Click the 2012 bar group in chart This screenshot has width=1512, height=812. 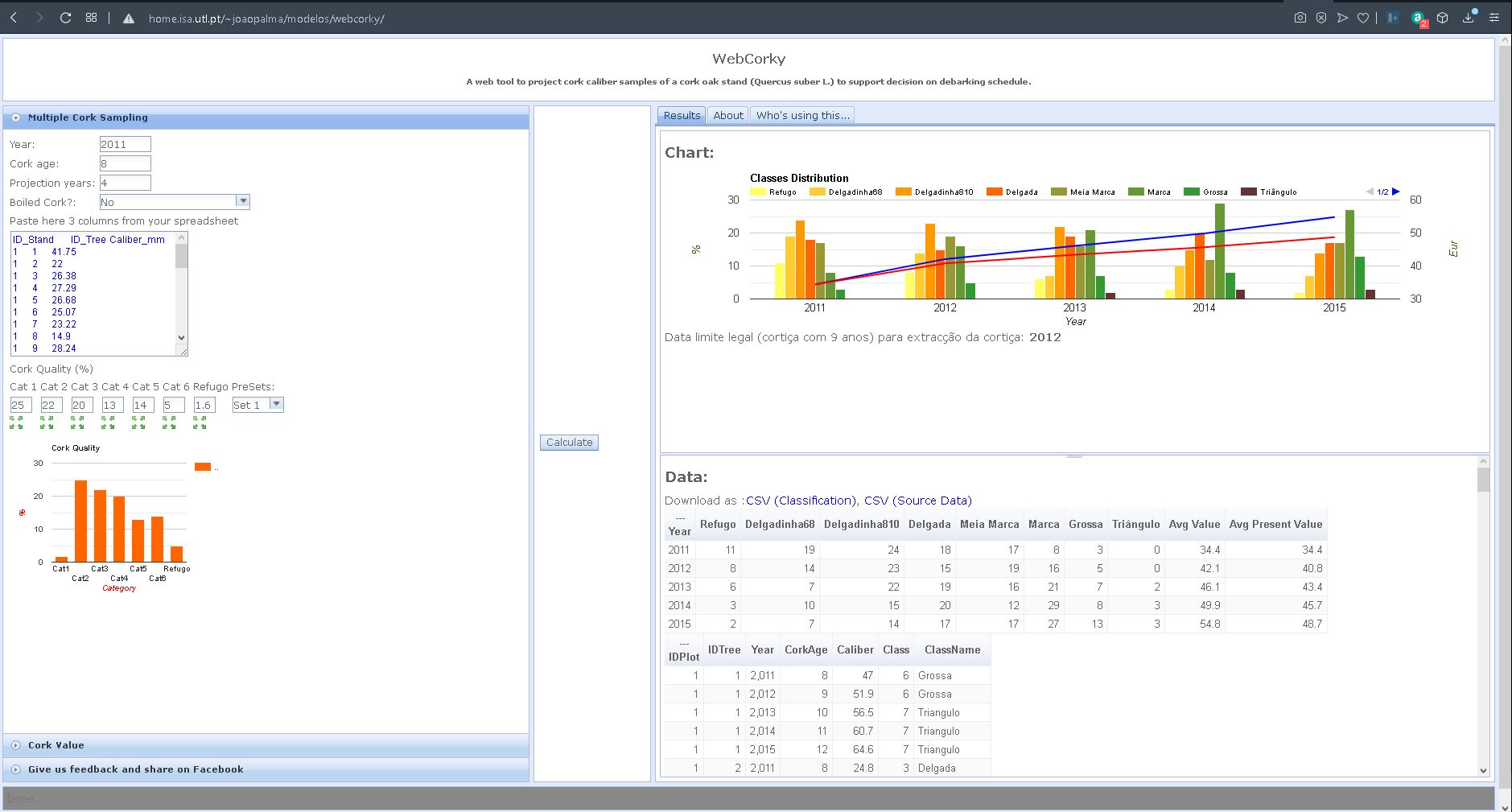tap(941, 262)
